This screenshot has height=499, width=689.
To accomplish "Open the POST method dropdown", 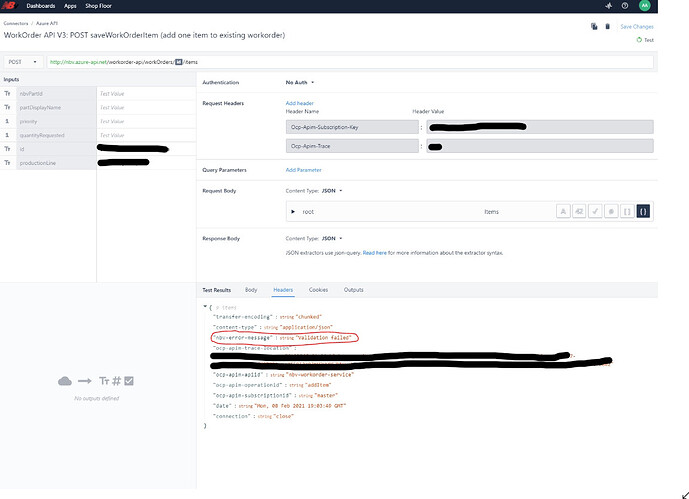I will point(23,62).
